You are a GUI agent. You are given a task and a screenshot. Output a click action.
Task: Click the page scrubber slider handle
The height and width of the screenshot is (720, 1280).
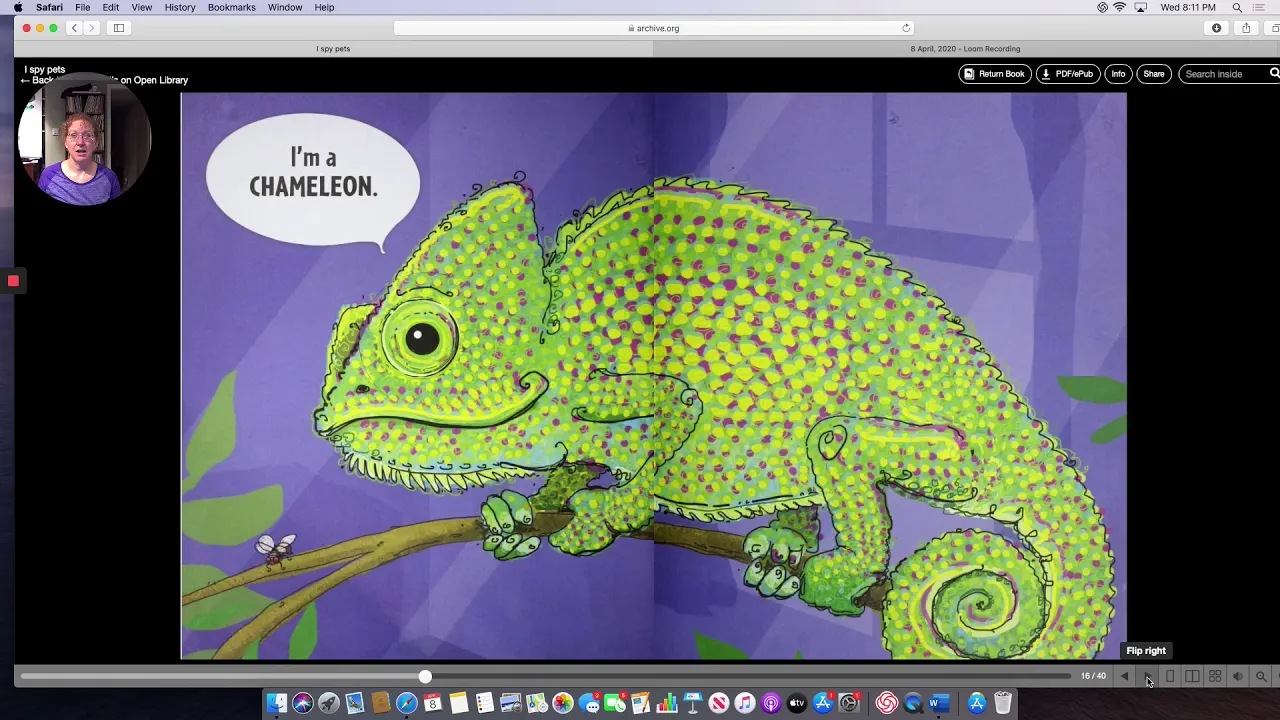point(425,677)
